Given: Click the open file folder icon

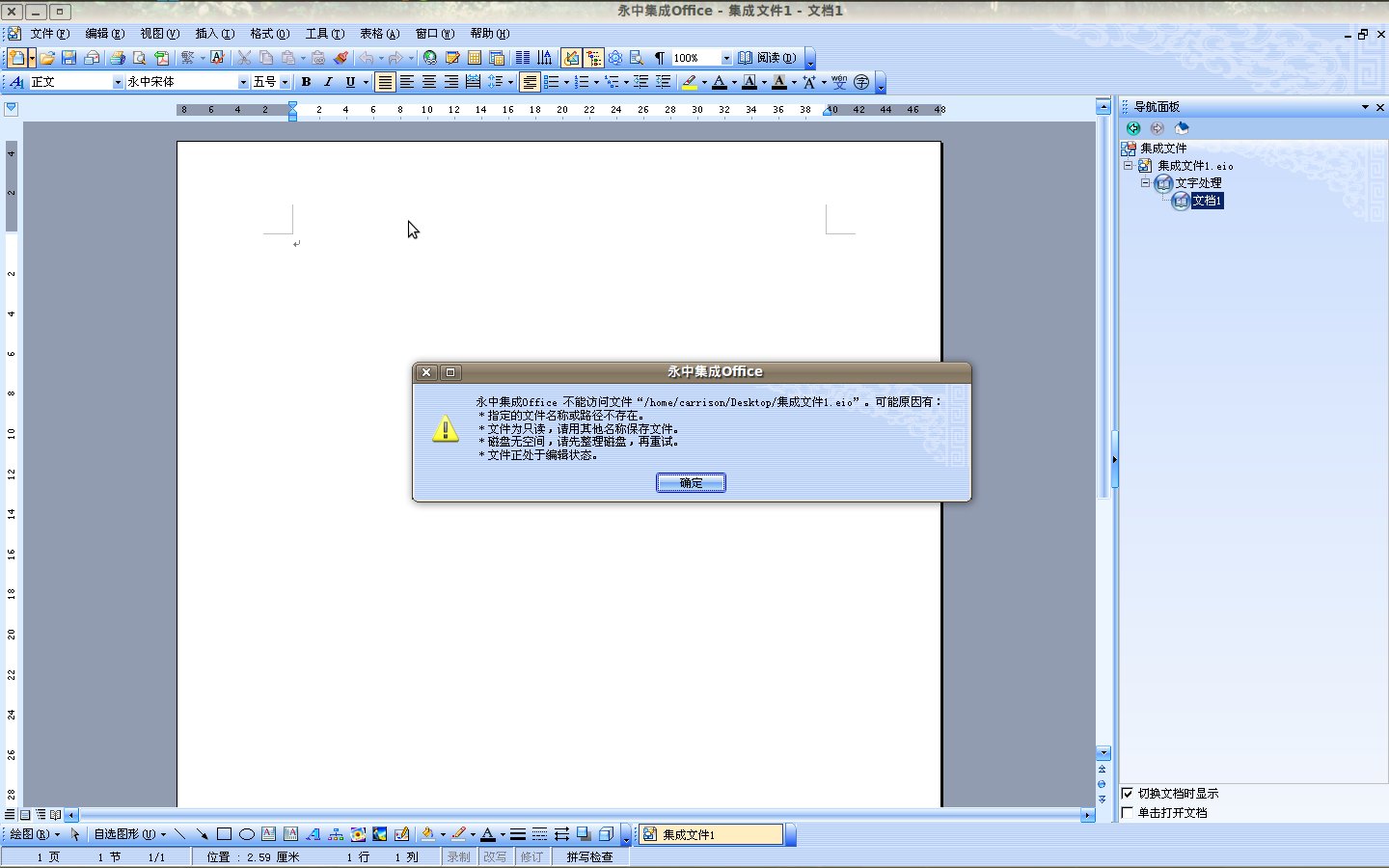Looking at the screenshot, I should click(x=46, y=58).
